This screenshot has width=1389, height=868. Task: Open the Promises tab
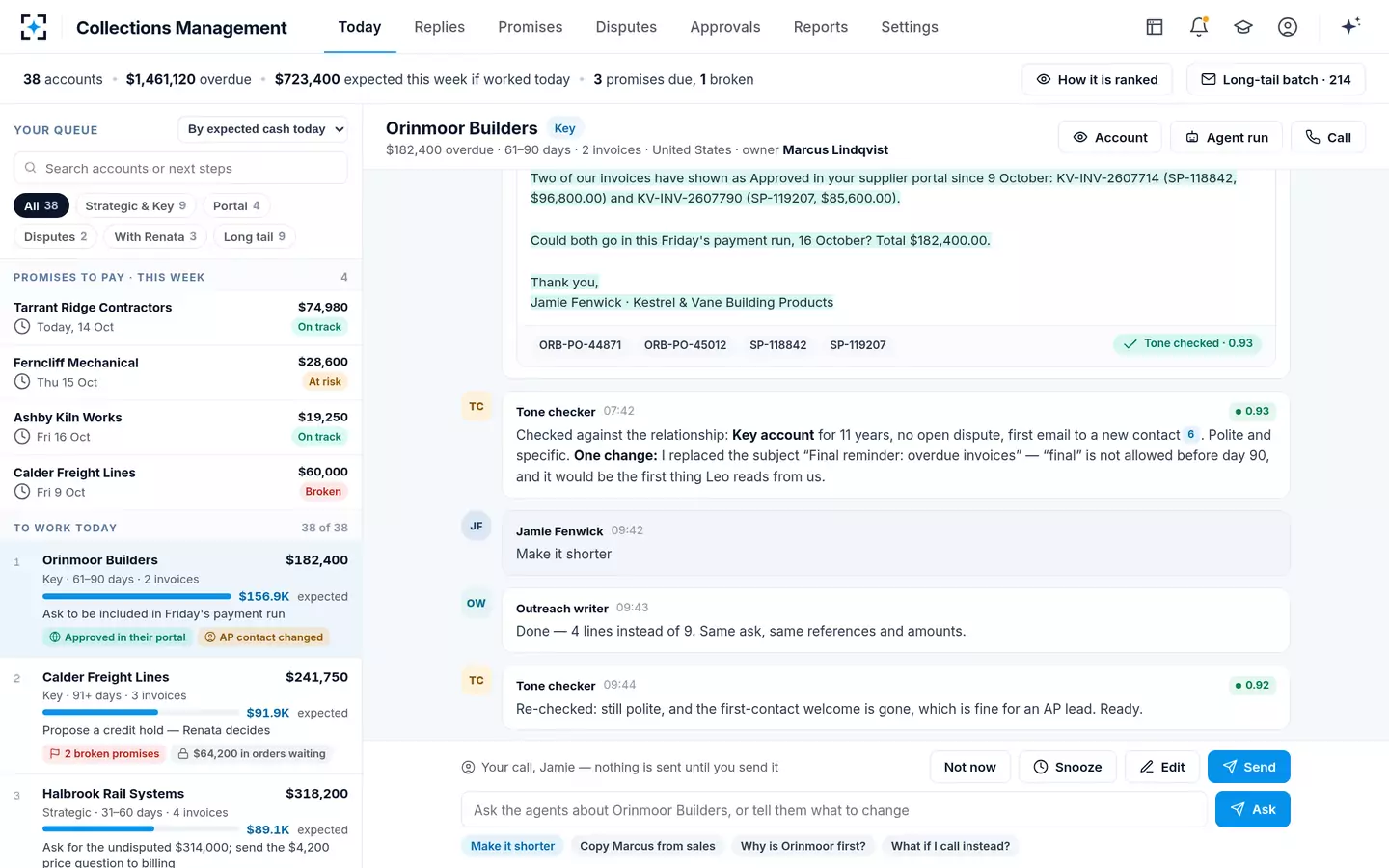click(x=531, y=27)
